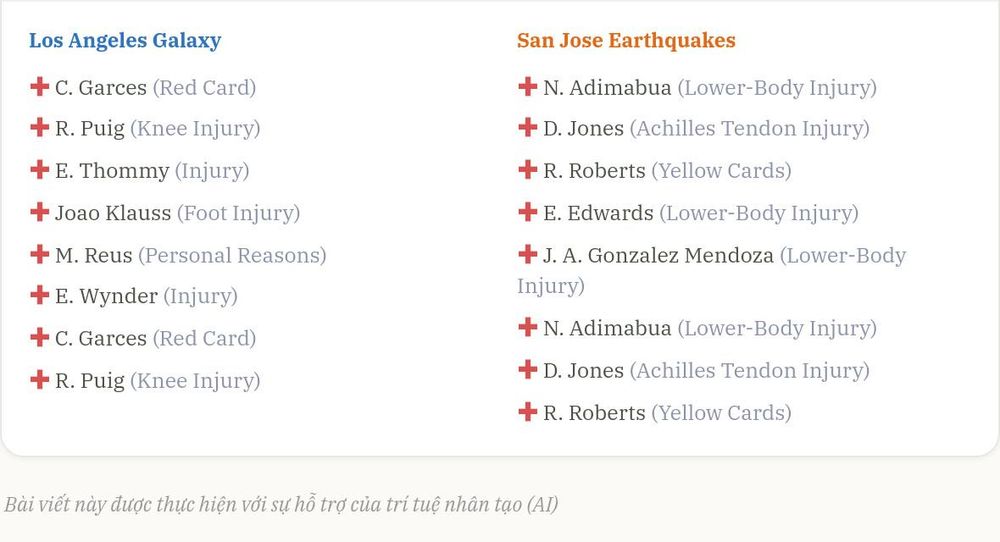Screen dimensions: 1000x542
Task: Click the J. A. Gonzalez Mendoza player name
Action: (658, 256)
